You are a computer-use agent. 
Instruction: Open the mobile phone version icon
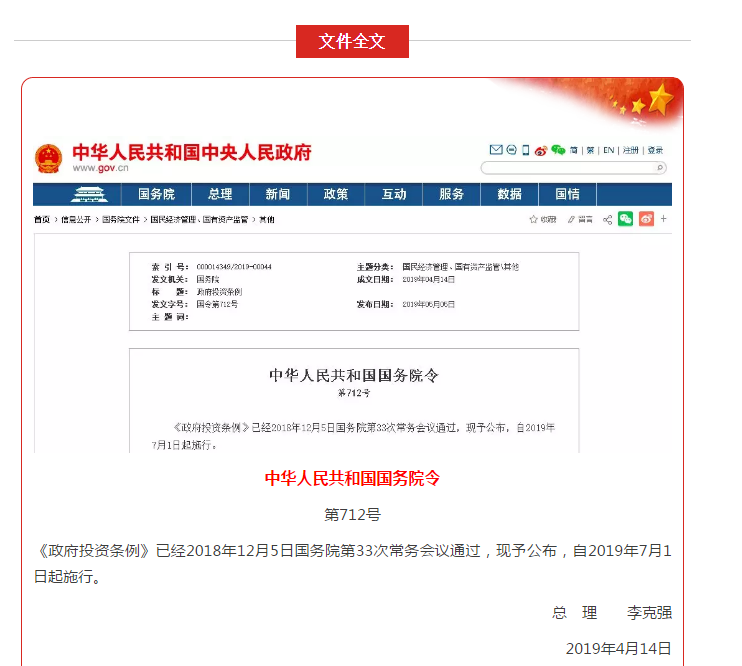pos(525,150)
